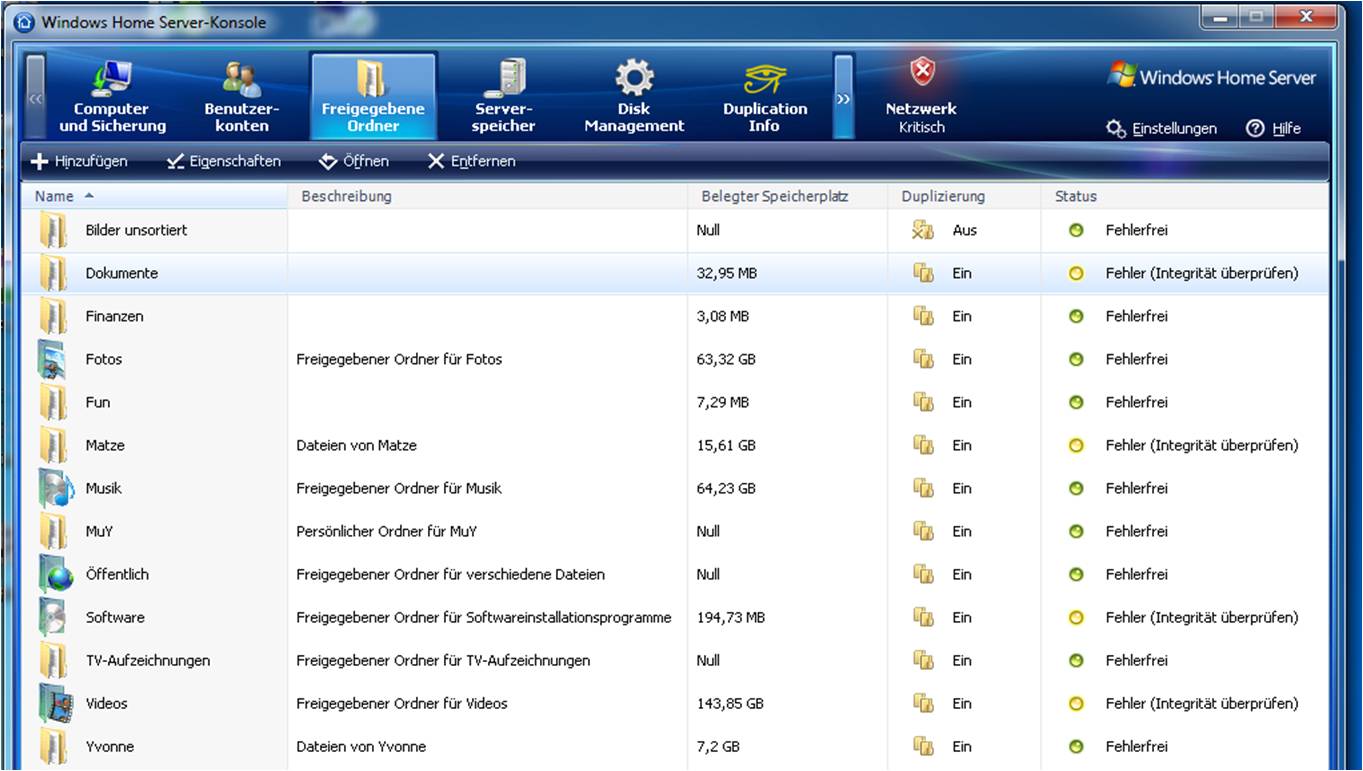Select the Finanzen folder icon

click(x=53, y=316)
